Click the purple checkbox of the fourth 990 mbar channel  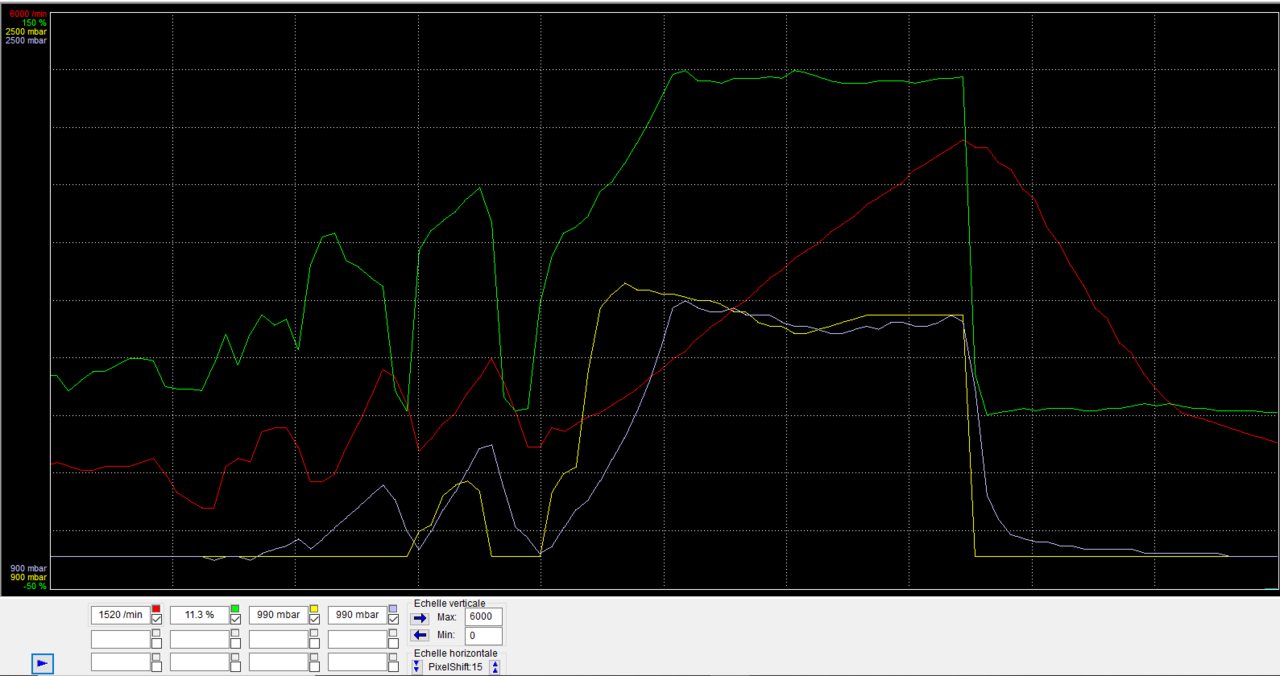click(x=391, y=620)
